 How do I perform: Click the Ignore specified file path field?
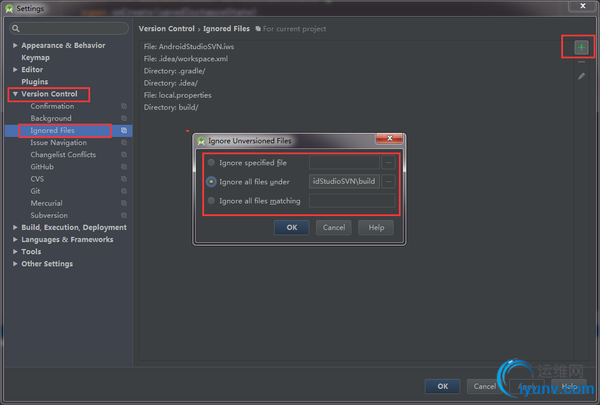coord(344,163)
